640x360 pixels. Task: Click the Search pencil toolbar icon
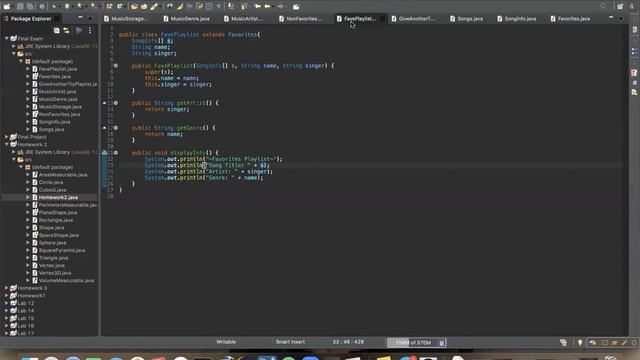(x=154, y=6)
